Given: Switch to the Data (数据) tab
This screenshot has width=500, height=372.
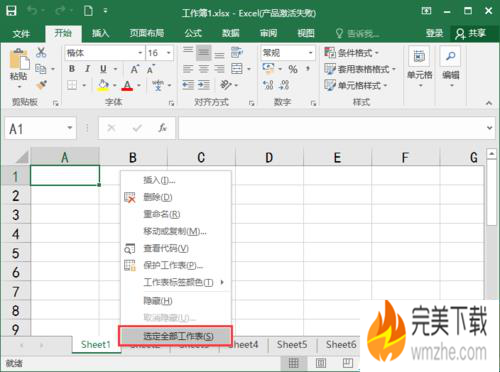Looking at the screenshot, I should [x=231, y=33].
